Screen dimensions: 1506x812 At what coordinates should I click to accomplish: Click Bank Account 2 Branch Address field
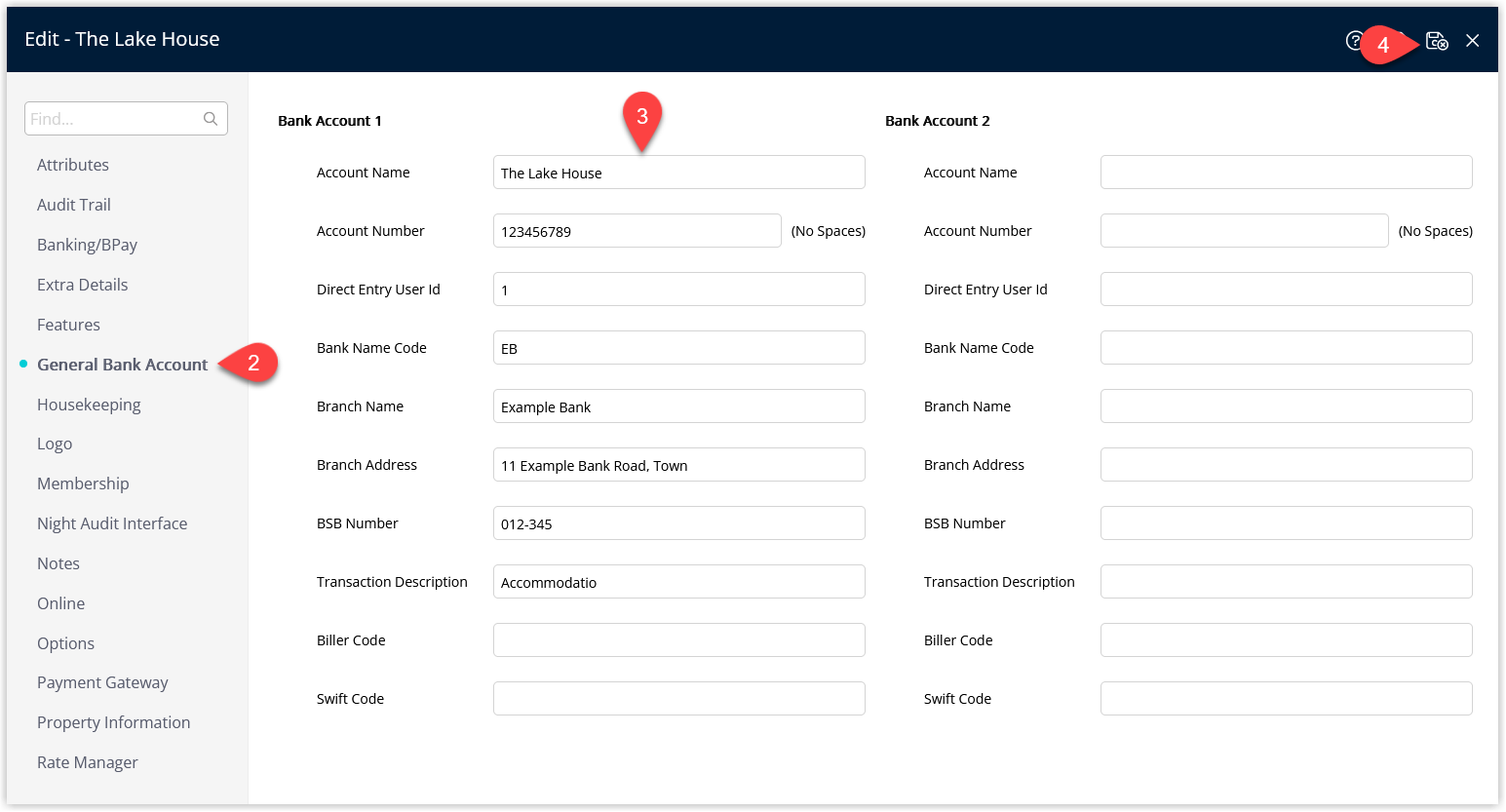point(1287,465)
